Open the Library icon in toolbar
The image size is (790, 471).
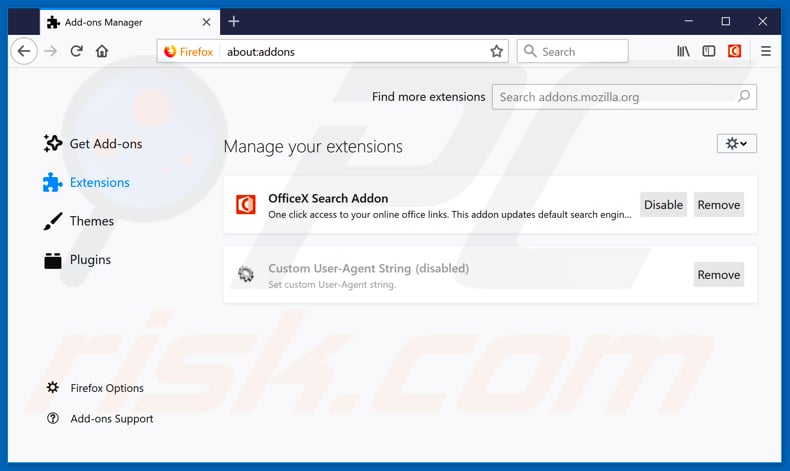(x=683, y=51)
